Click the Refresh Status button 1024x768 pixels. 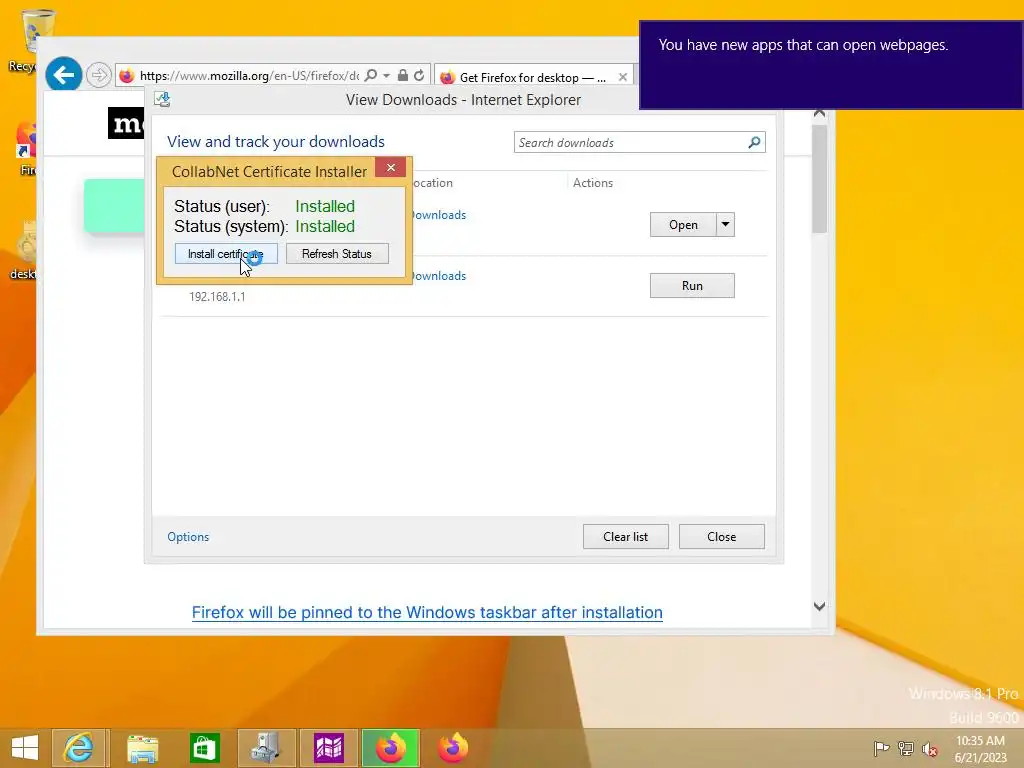pyautogui.click(x=337, y=253)
